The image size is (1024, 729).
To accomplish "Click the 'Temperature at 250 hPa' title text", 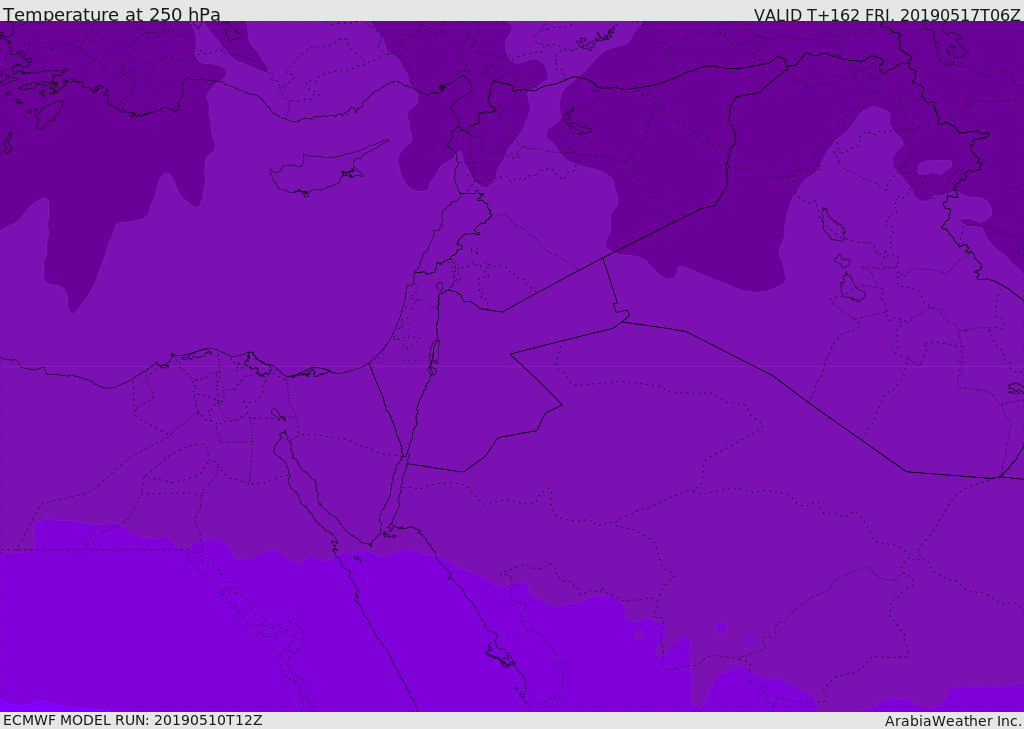I will click(112, 14).
